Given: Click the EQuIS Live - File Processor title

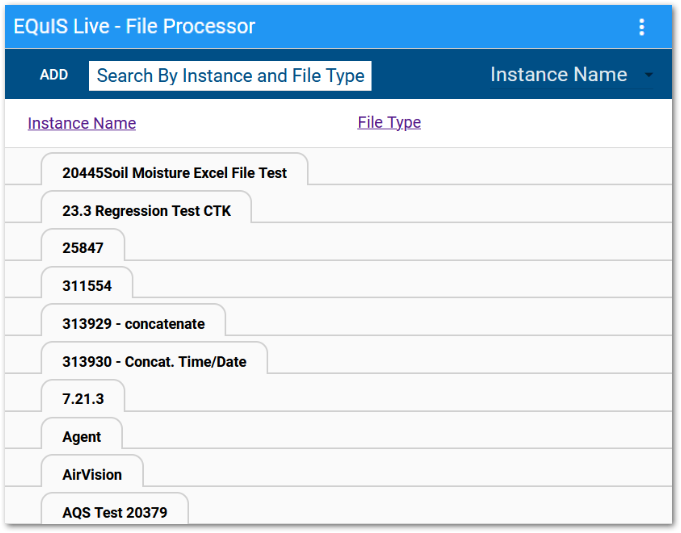Looking at the screenshot, I should tap(134, 26).
